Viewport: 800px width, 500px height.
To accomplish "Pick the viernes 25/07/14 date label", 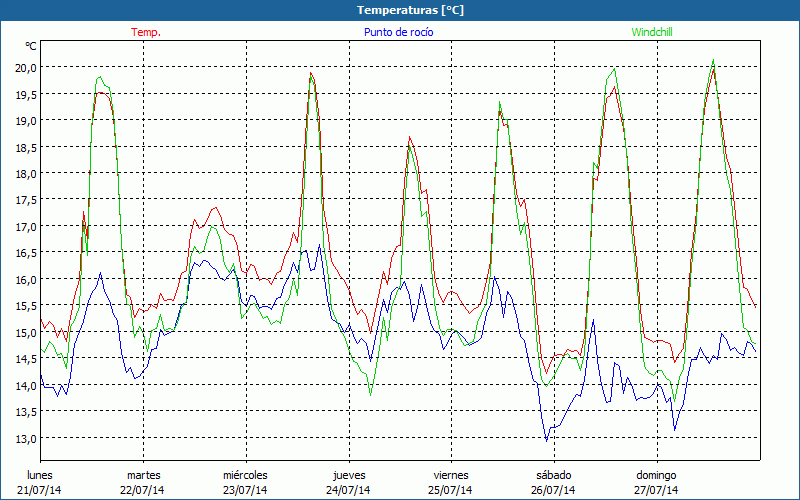I will tap(450, 482).
